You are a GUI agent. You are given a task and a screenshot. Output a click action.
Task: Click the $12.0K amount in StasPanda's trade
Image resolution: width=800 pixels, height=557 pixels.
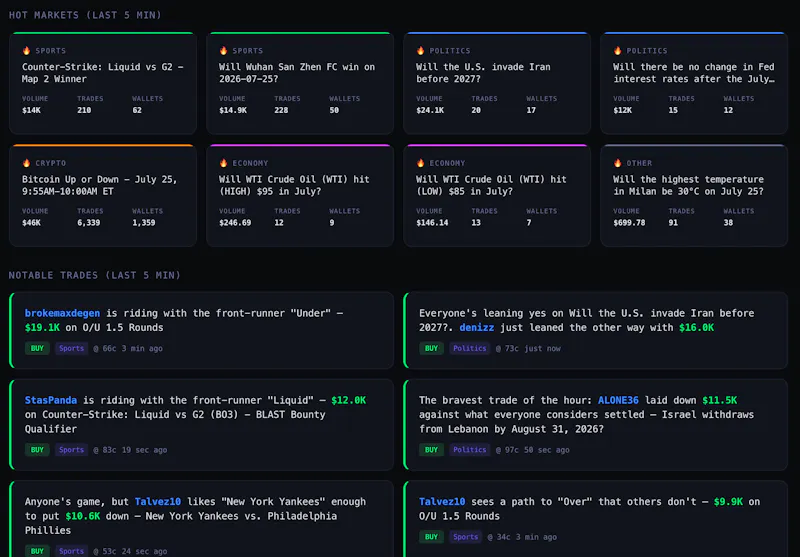[348, 400]
